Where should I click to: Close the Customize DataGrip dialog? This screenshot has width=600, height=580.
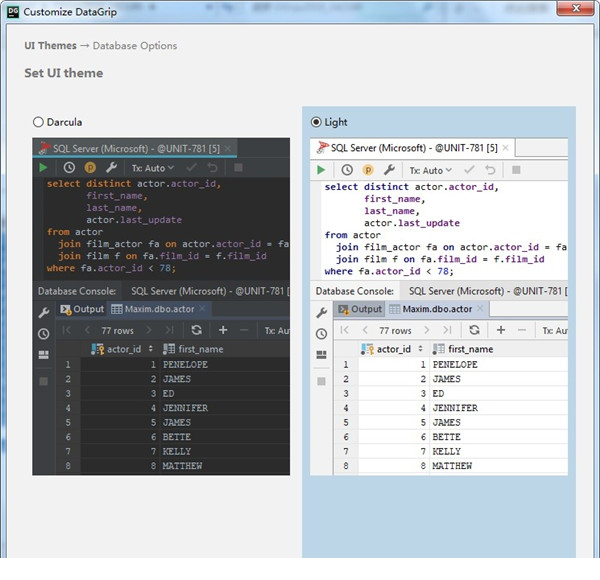click(576, 8)
